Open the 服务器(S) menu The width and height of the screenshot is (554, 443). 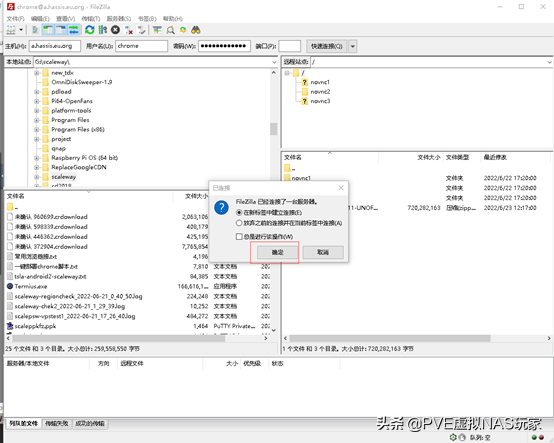[x=119, y=19]
